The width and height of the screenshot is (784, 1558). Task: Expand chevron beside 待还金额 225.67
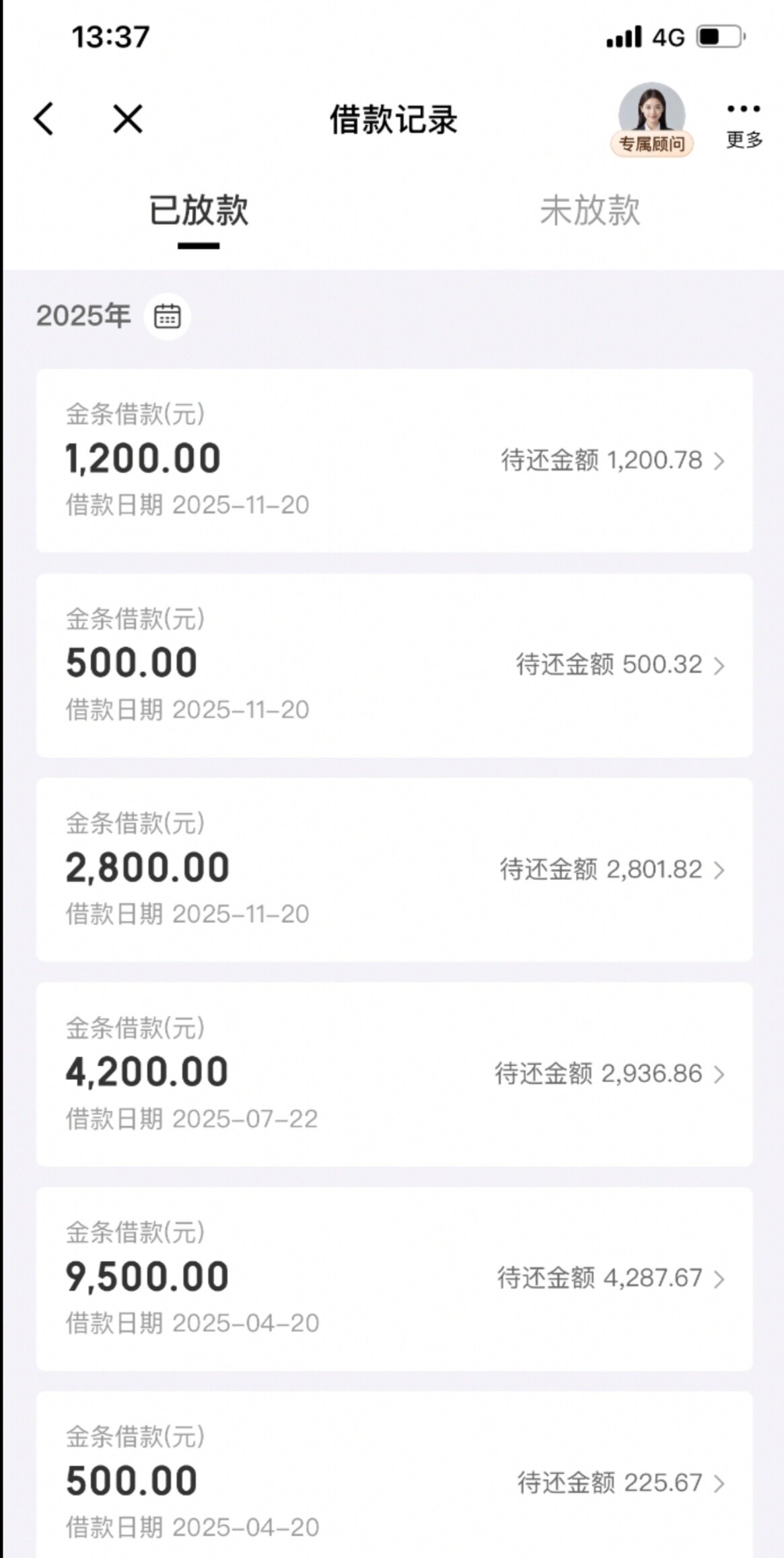pos(719,1483)
